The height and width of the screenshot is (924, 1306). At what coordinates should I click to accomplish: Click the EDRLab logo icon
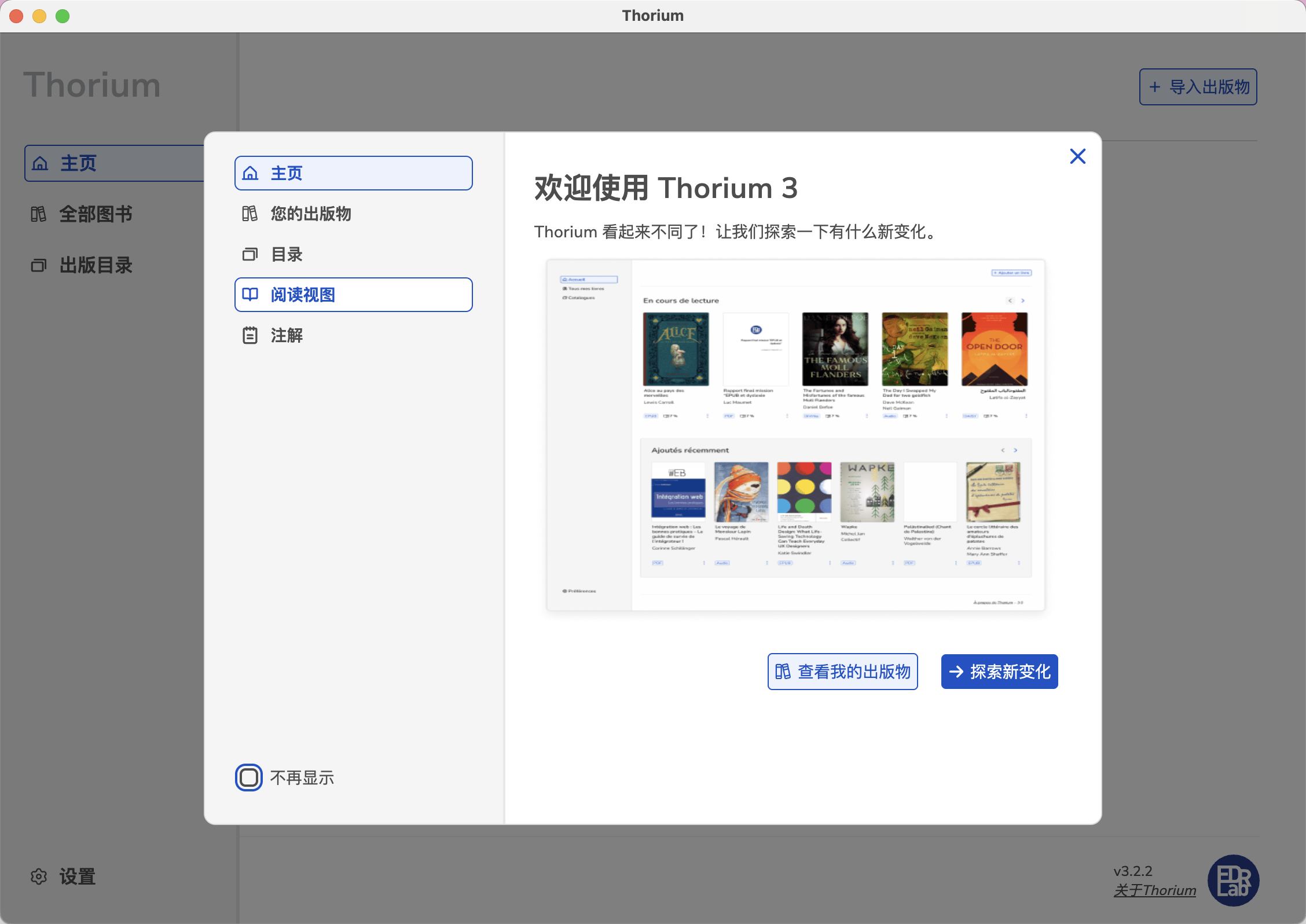(1233, 880)
